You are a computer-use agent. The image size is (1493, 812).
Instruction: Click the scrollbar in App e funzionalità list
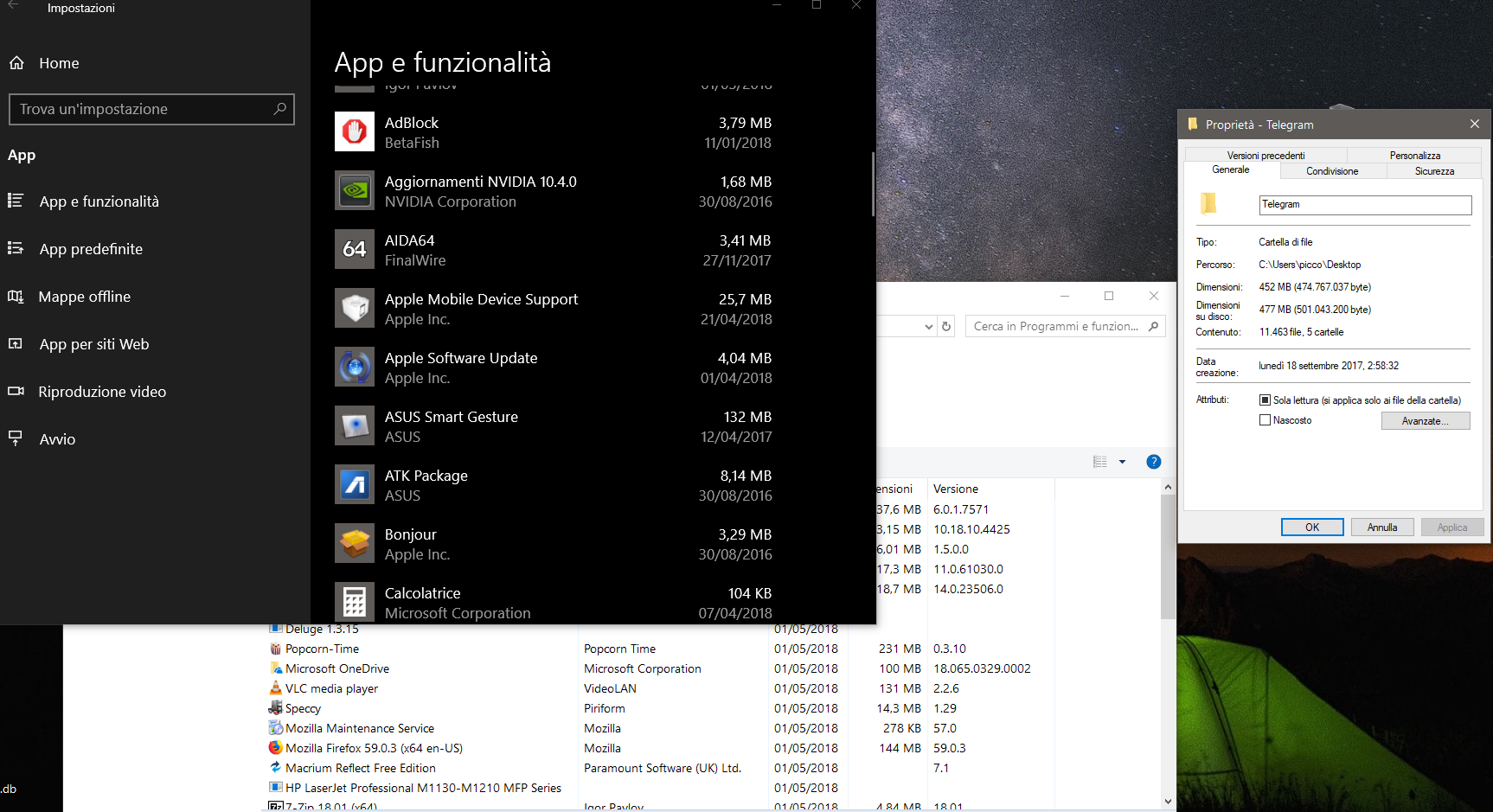click(873, 184)
